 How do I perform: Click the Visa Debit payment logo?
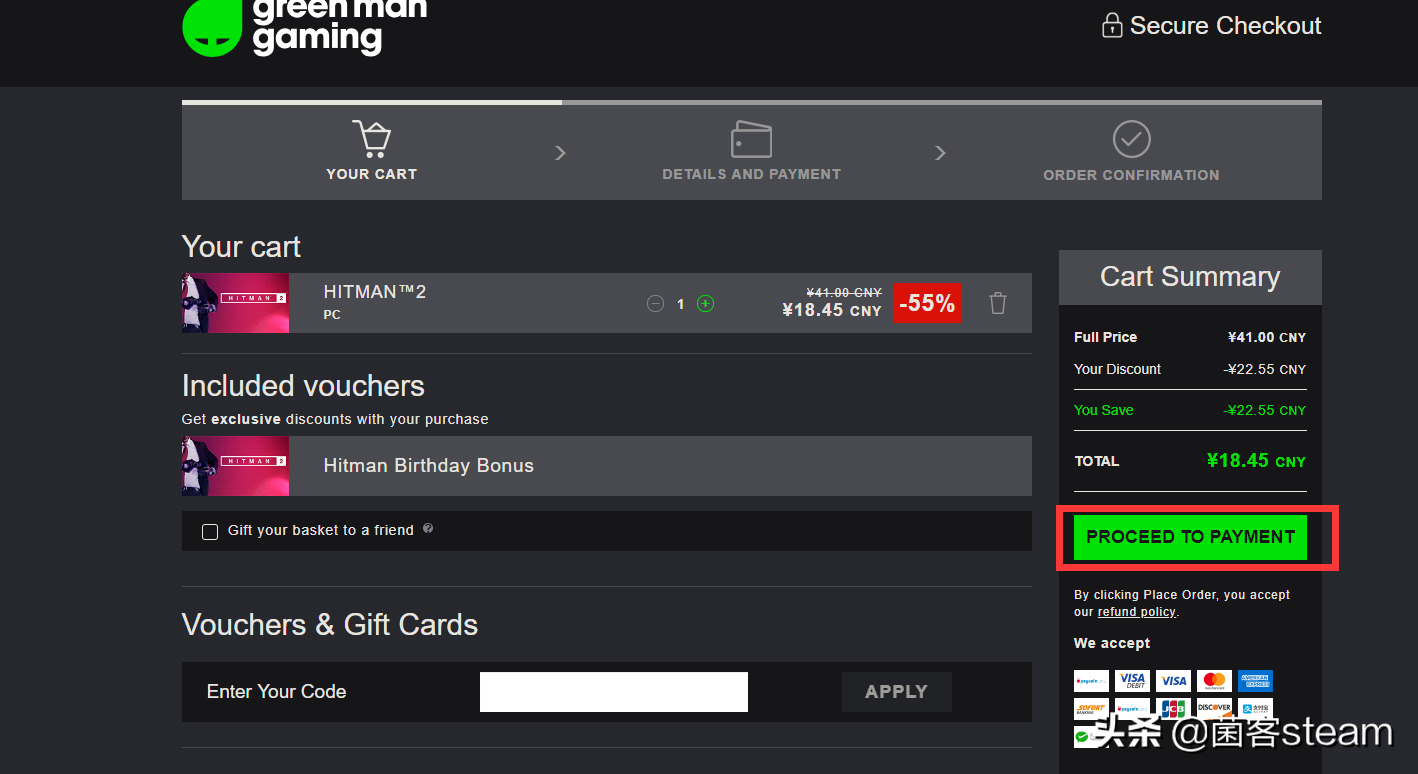pyautogui.click(x=1132, y=681)
